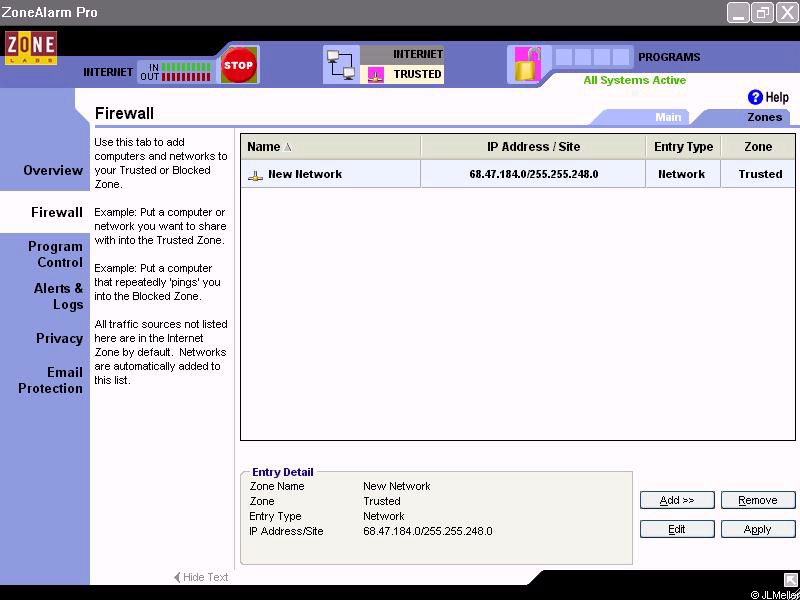The image size is (800, 600).
Task: Close the ZoneAlarm Pro window
Action: [x=788, y=13]
